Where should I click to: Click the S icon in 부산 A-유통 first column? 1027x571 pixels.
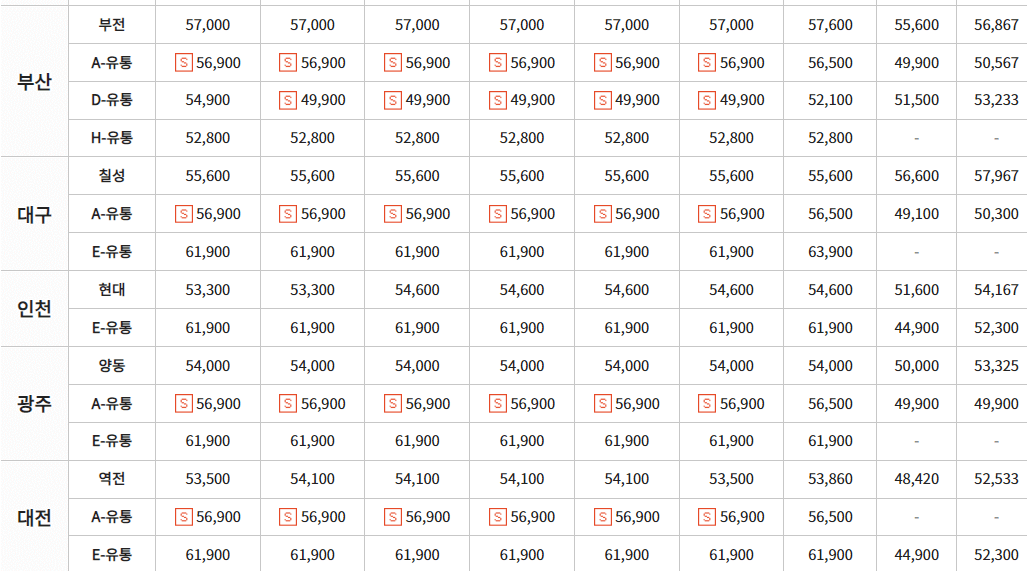click(x=183, y=63)
